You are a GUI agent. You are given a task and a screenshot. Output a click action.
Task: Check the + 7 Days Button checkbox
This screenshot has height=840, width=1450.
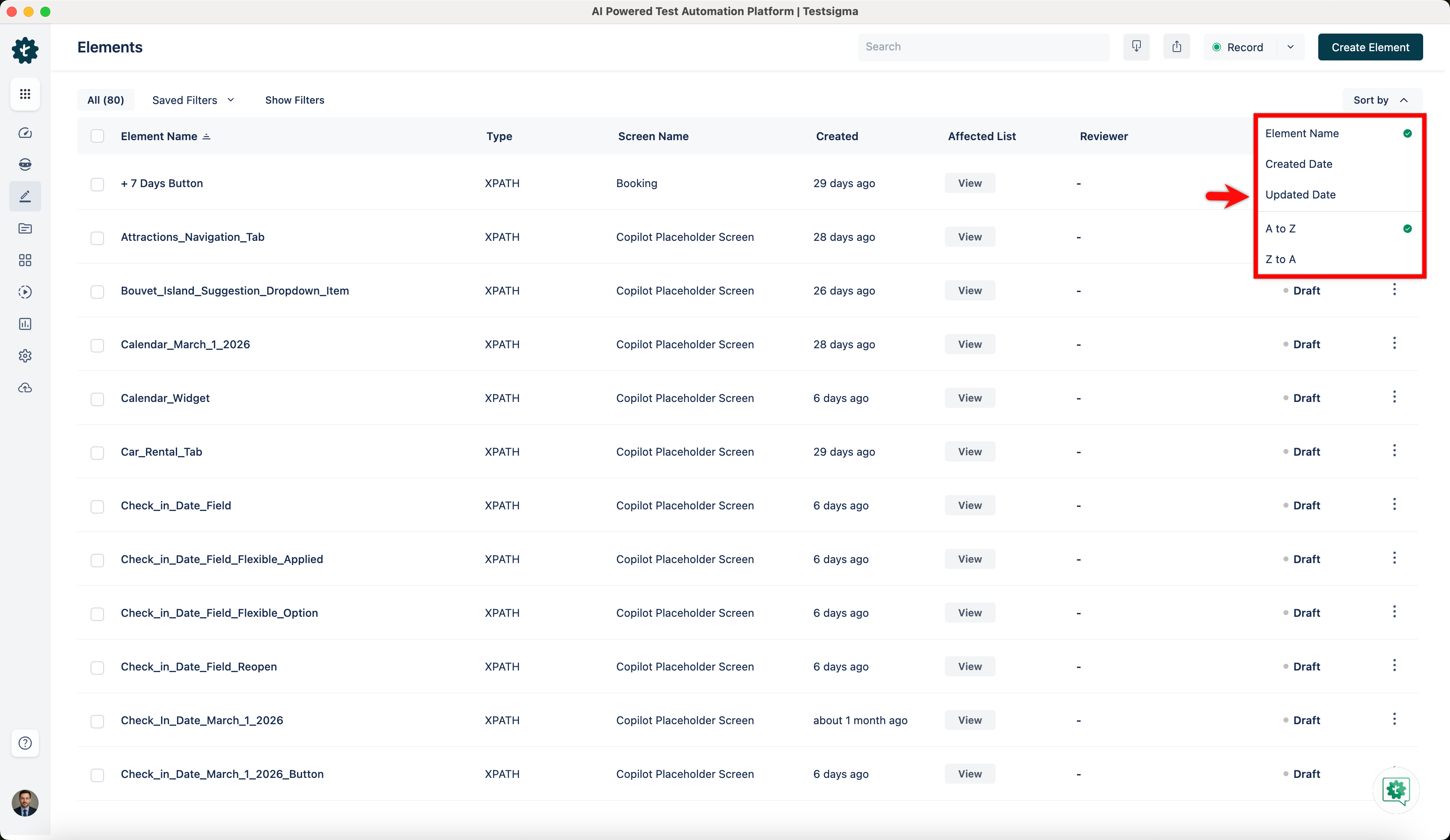point(97,184)
